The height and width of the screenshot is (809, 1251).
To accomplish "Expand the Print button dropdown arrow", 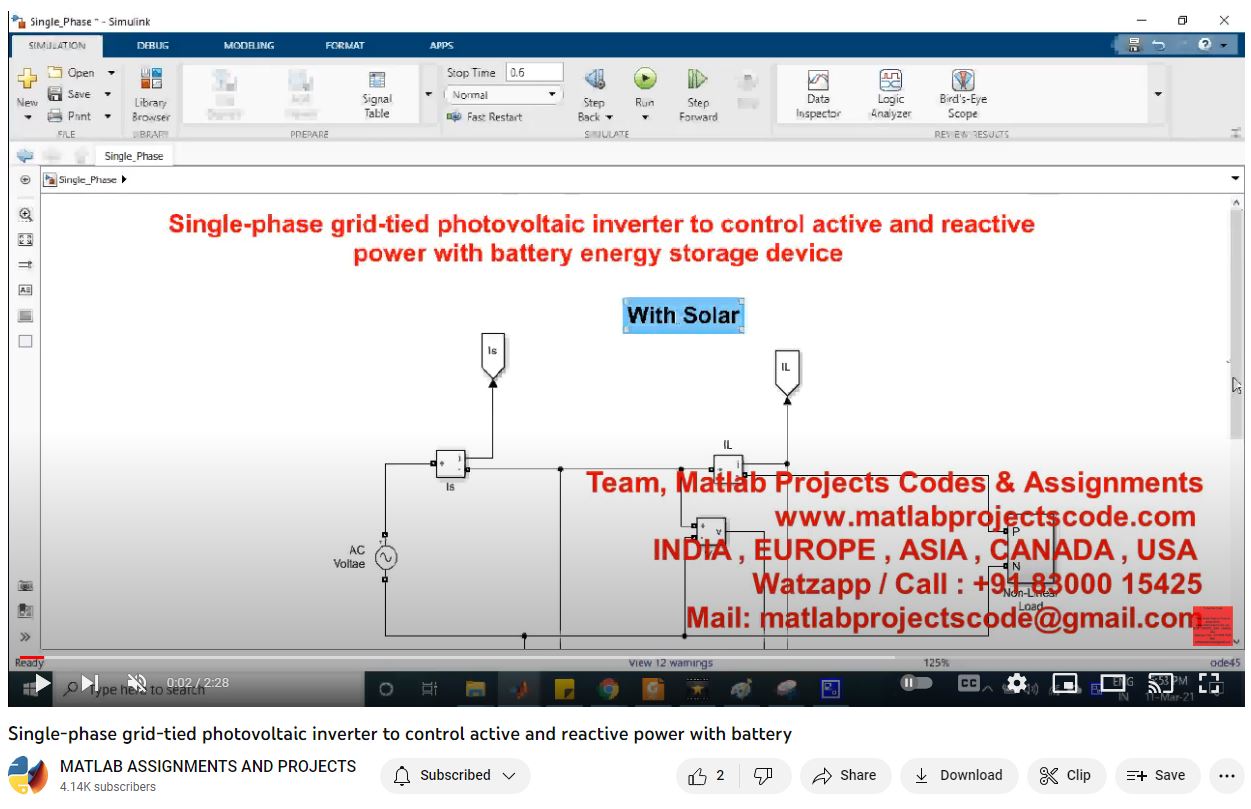I will [108, 117].
